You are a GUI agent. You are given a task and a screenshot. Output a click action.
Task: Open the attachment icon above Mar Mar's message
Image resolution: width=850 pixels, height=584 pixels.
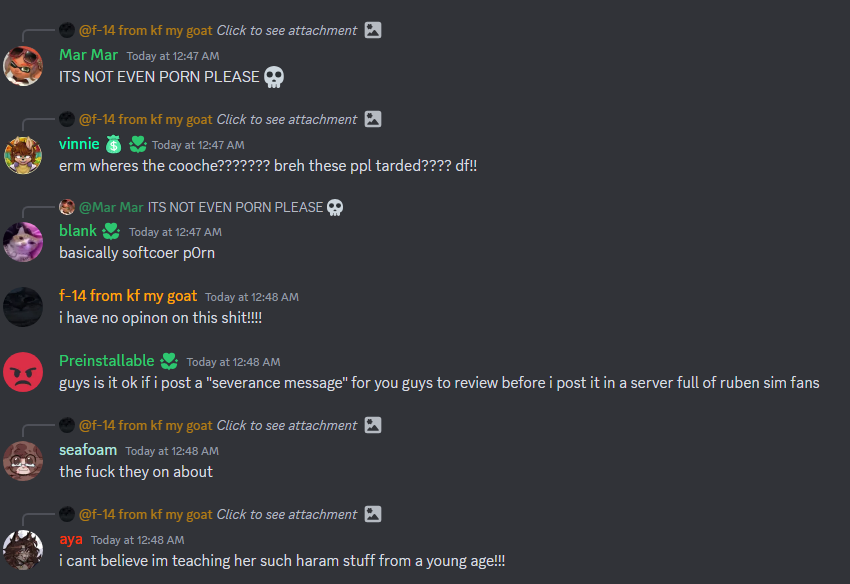[x=372, y=30]
